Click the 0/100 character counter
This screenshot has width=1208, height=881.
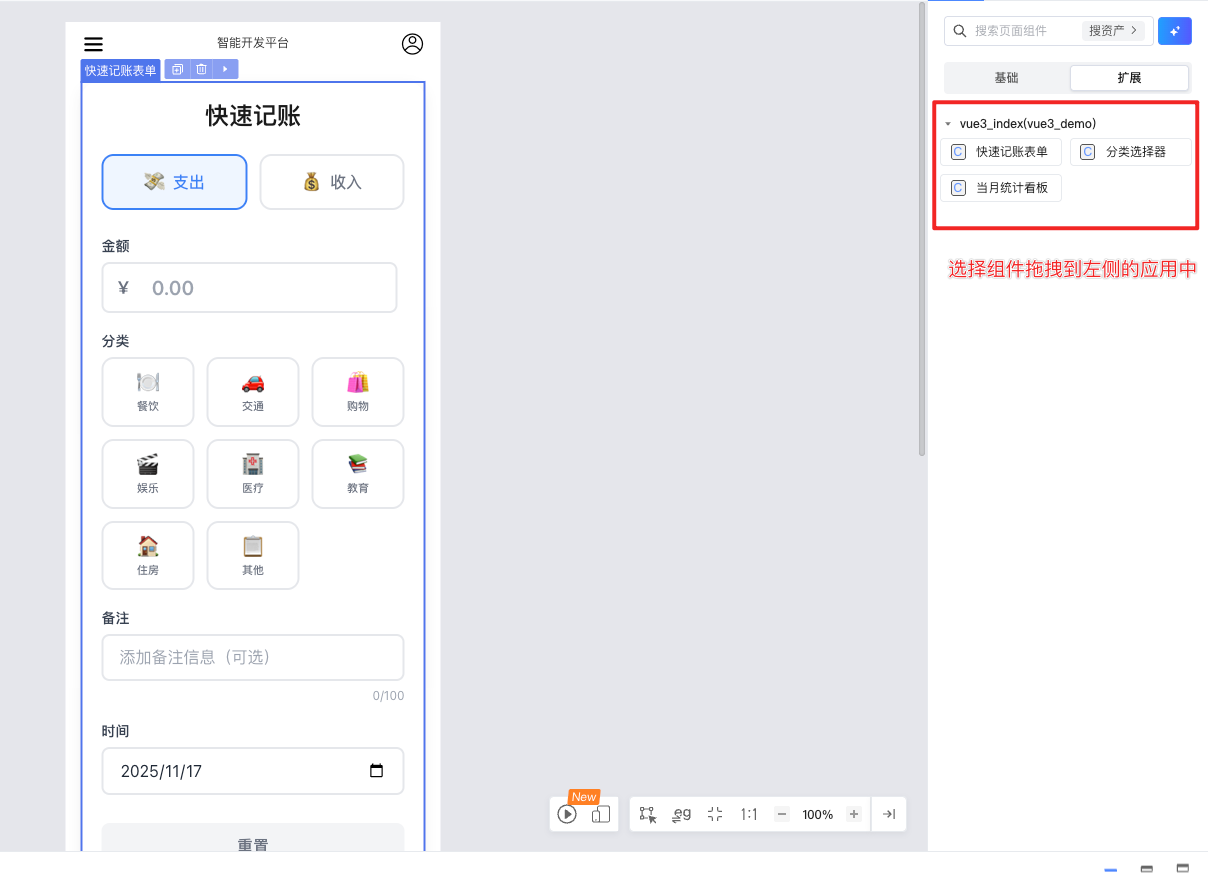click(x=388, y=696)
